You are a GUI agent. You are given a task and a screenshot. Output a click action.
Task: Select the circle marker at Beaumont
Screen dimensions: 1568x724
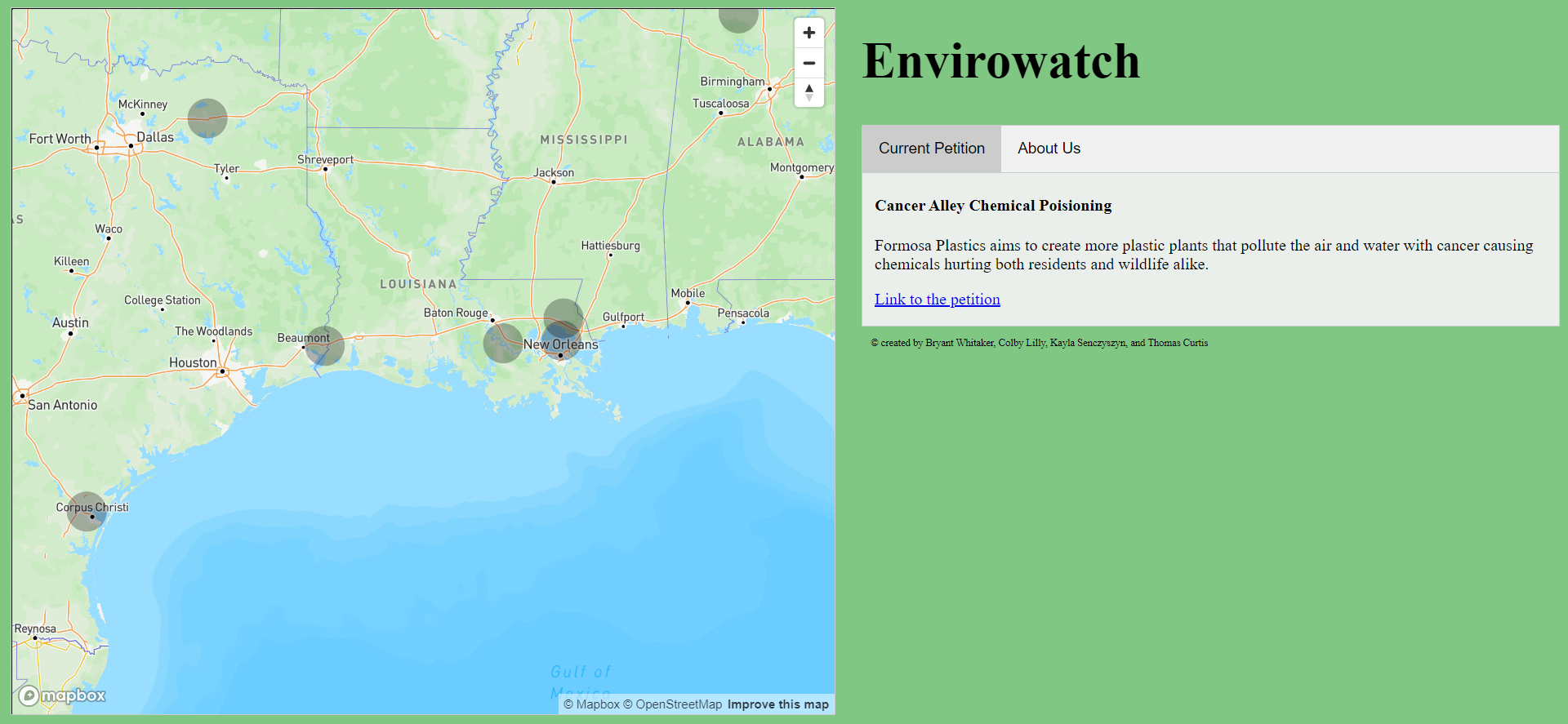(324, 345)
